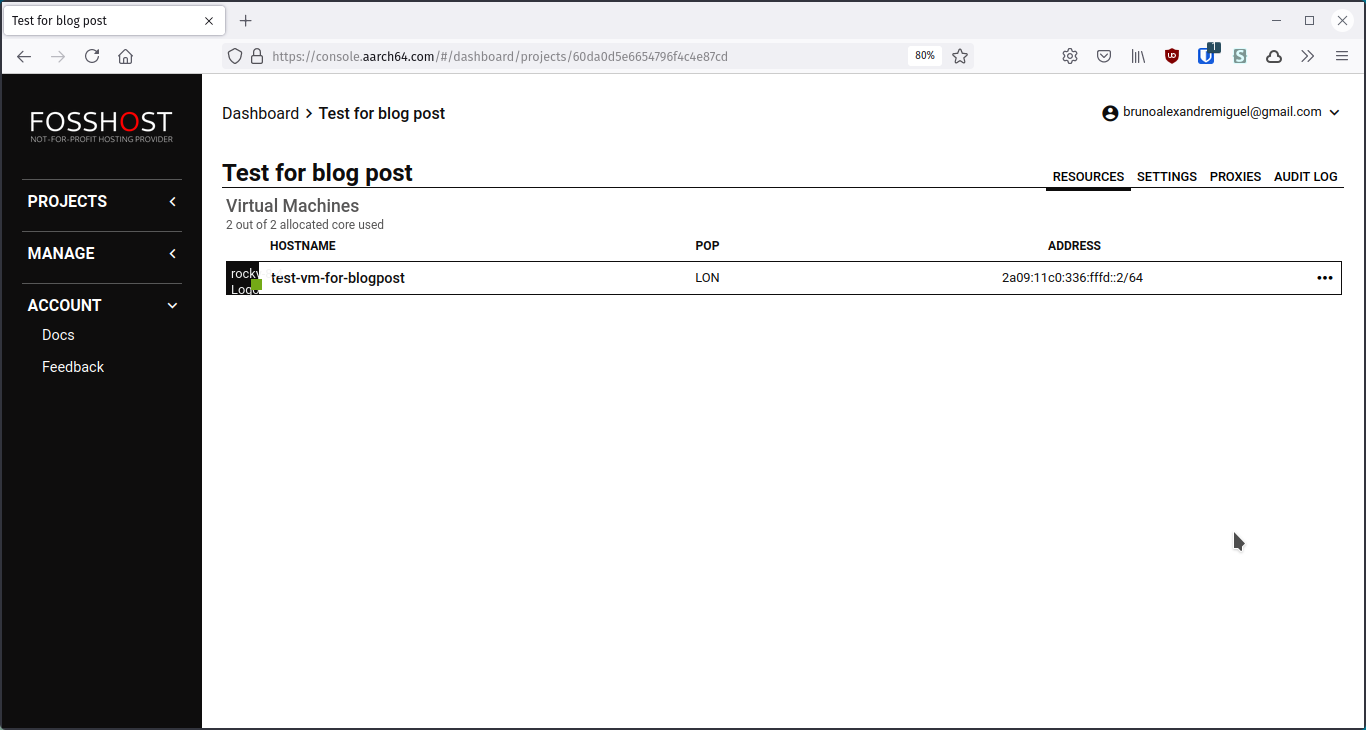The width and height of the screenshot is (1366, 730).
Task: Select the ACCOUNT sidebar section
Action: pyautogui.click(x=64, y=306)
